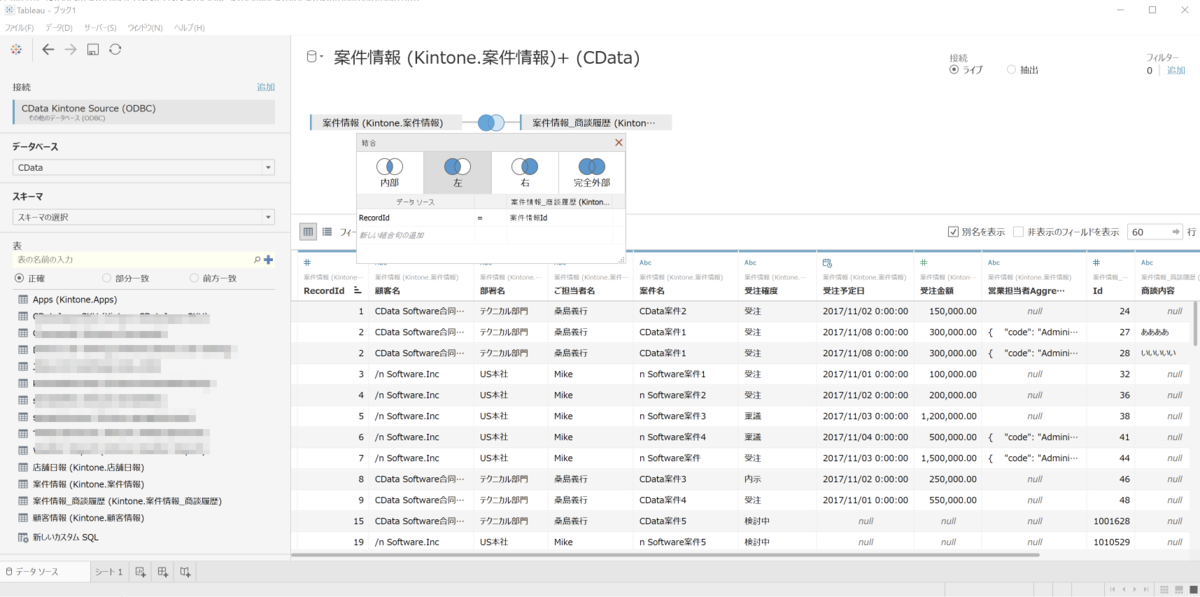Click the back arrow in the toolbar
This screenshot has height=597, width=1200.
pyautogui.click(x=48, y=48)
